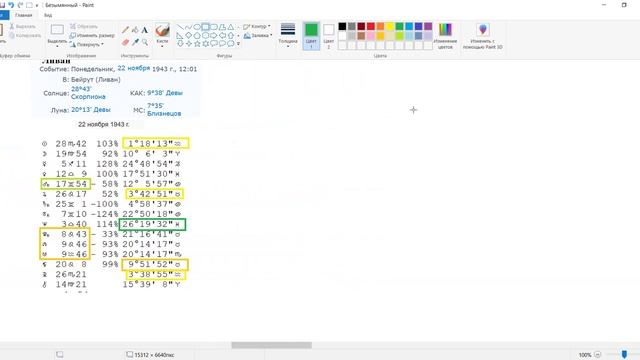
Task: Select the Eraser tool
Action: pos(125,42)
